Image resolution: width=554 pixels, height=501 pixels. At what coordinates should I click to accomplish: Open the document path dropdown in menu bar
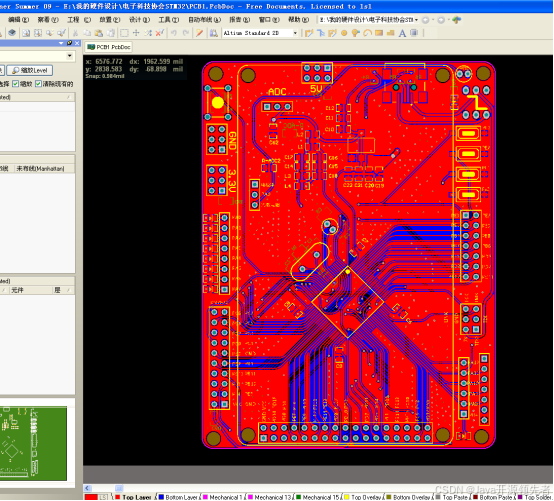pos(416,20)
